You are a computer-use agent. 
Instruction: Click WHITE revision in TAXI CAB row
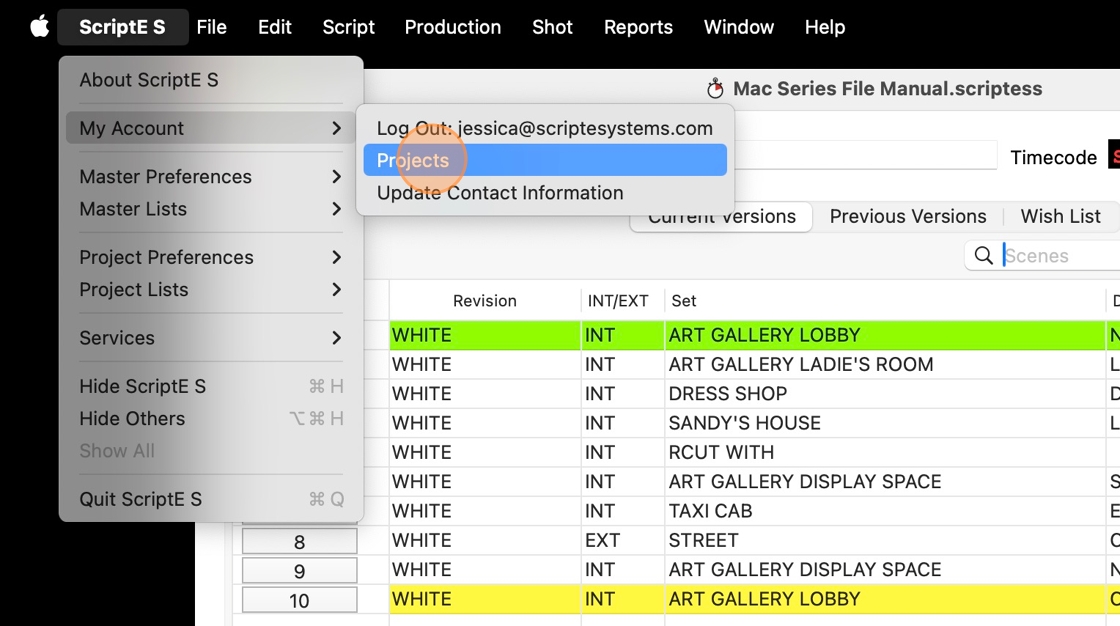pos(485,511)
